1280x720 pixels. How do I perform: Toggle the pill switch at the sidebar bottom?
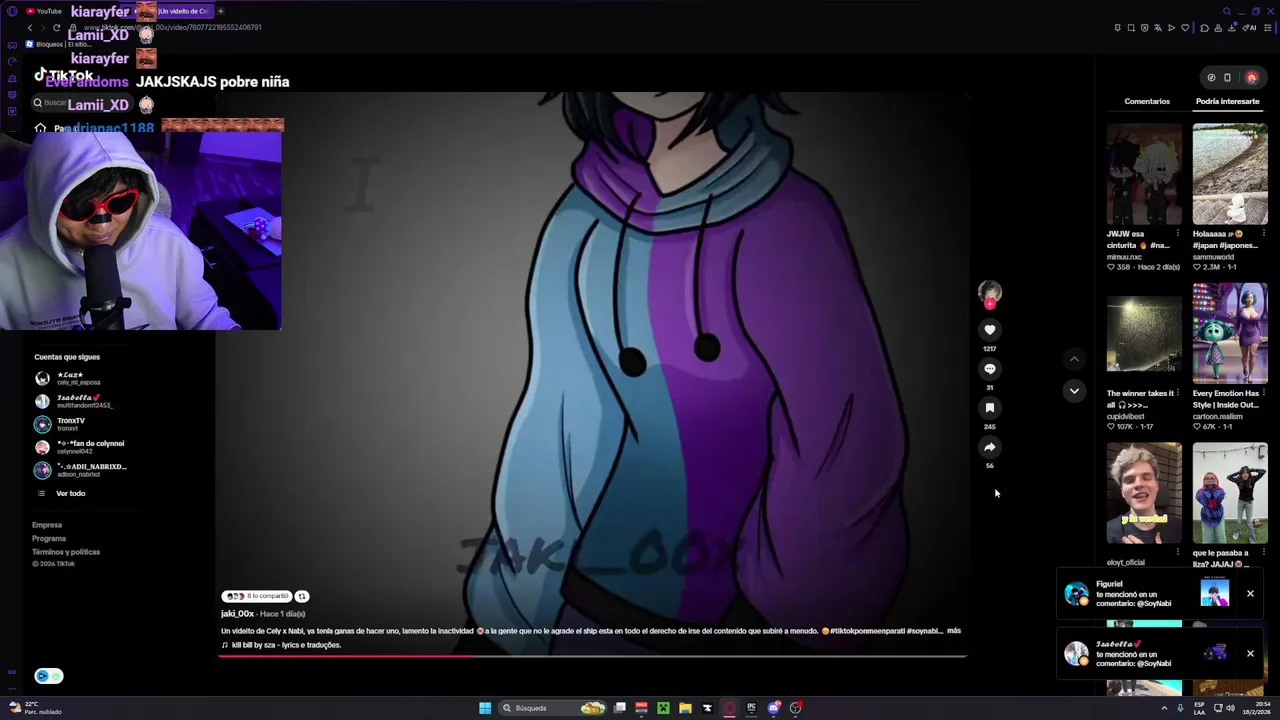tap(49, 676)
